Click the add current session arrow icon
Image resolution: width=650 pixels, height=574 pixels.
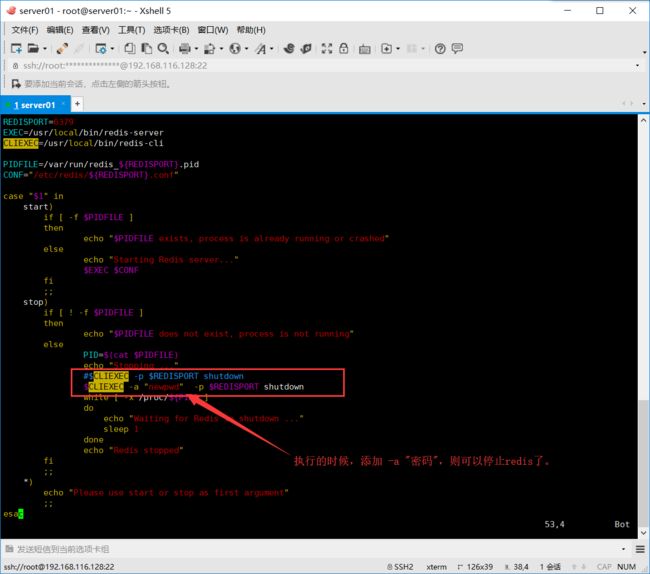click(x=16, y=84)
